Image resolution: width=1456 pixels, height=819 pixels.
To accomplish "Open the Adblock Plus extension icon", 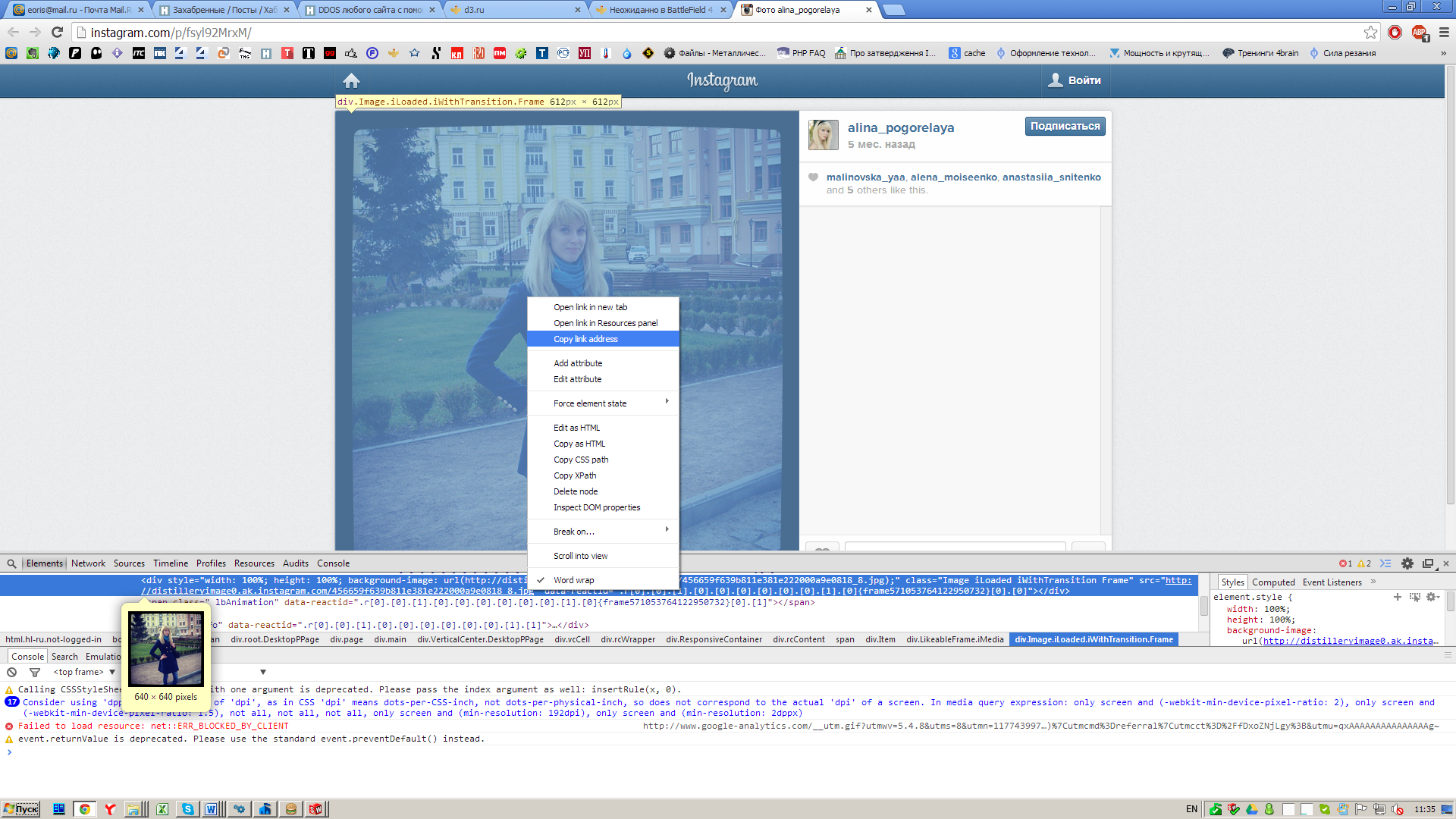I will (x=1419, y=32).
